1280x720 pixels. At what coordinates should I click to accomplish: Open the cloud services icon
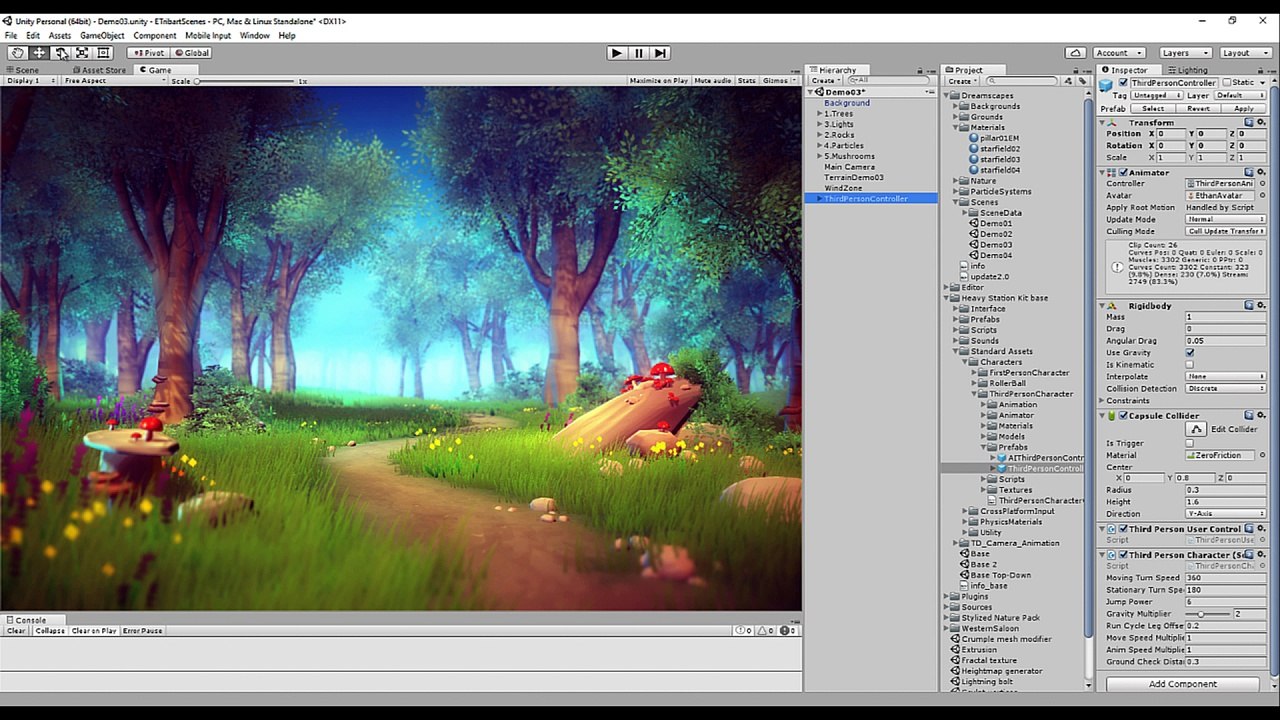1075,53
